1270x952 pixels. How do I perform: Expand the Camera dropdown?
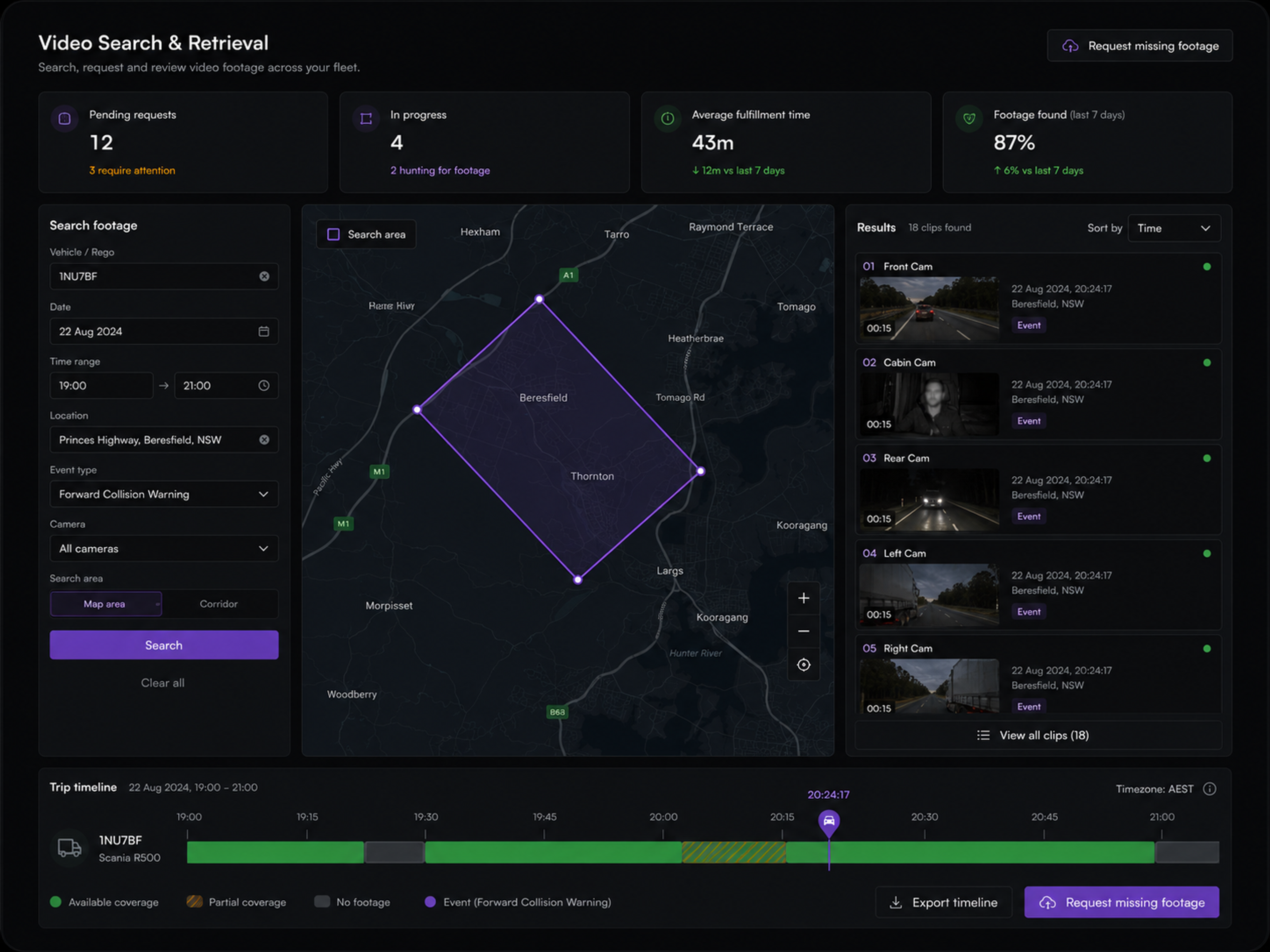pos(164,549)
